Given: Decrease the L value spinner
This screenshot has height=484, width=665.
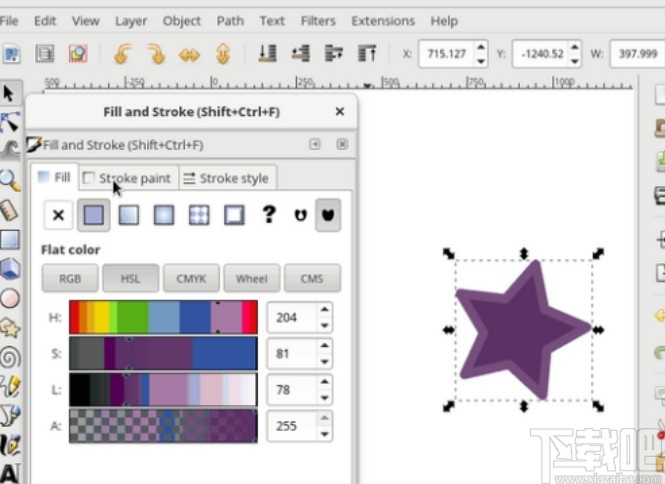Looking at the screenshot, I should pyautogui.click(x=324, y=397).
